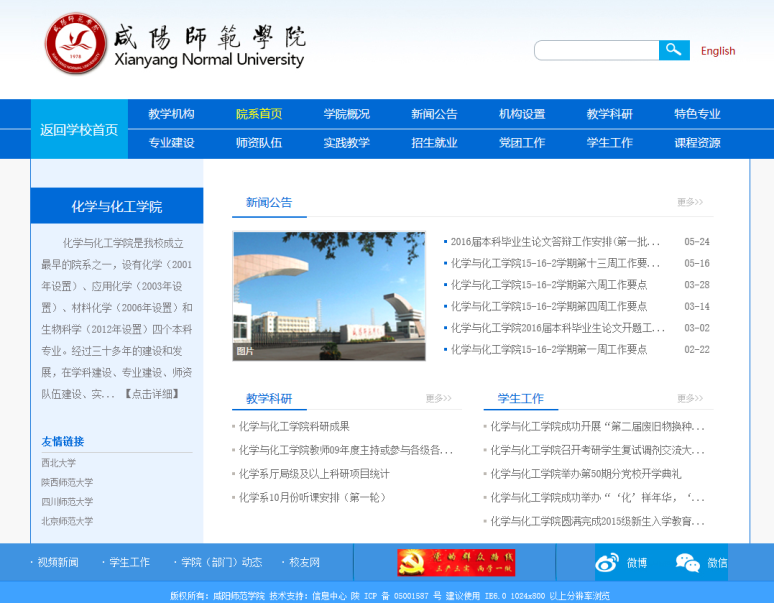Select 院系首页 in navigation menu

259,114
